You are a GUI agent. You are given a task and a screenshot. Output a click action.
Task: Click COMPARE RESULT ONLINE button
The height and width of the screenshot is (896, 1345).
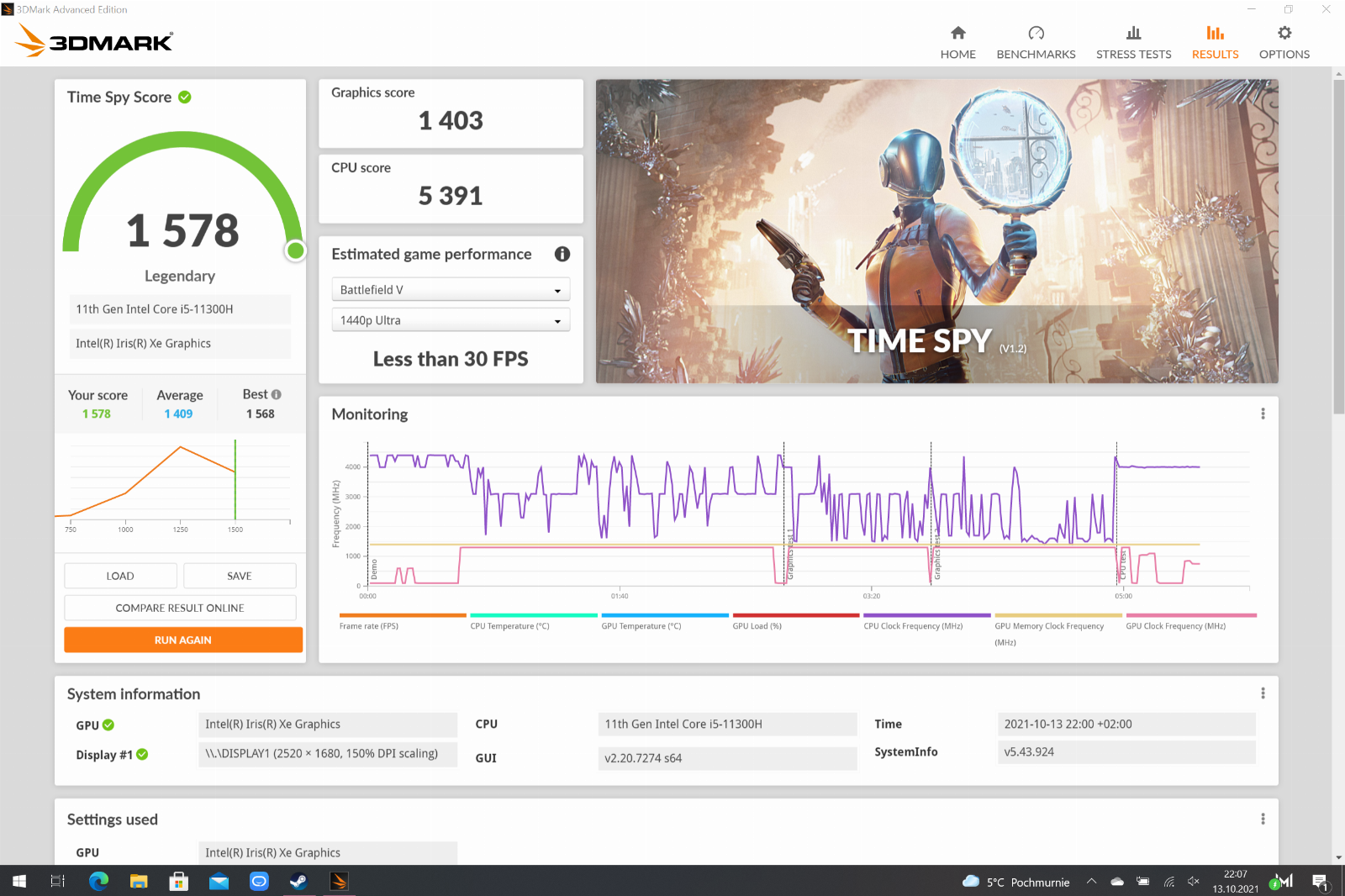[180, 608]
